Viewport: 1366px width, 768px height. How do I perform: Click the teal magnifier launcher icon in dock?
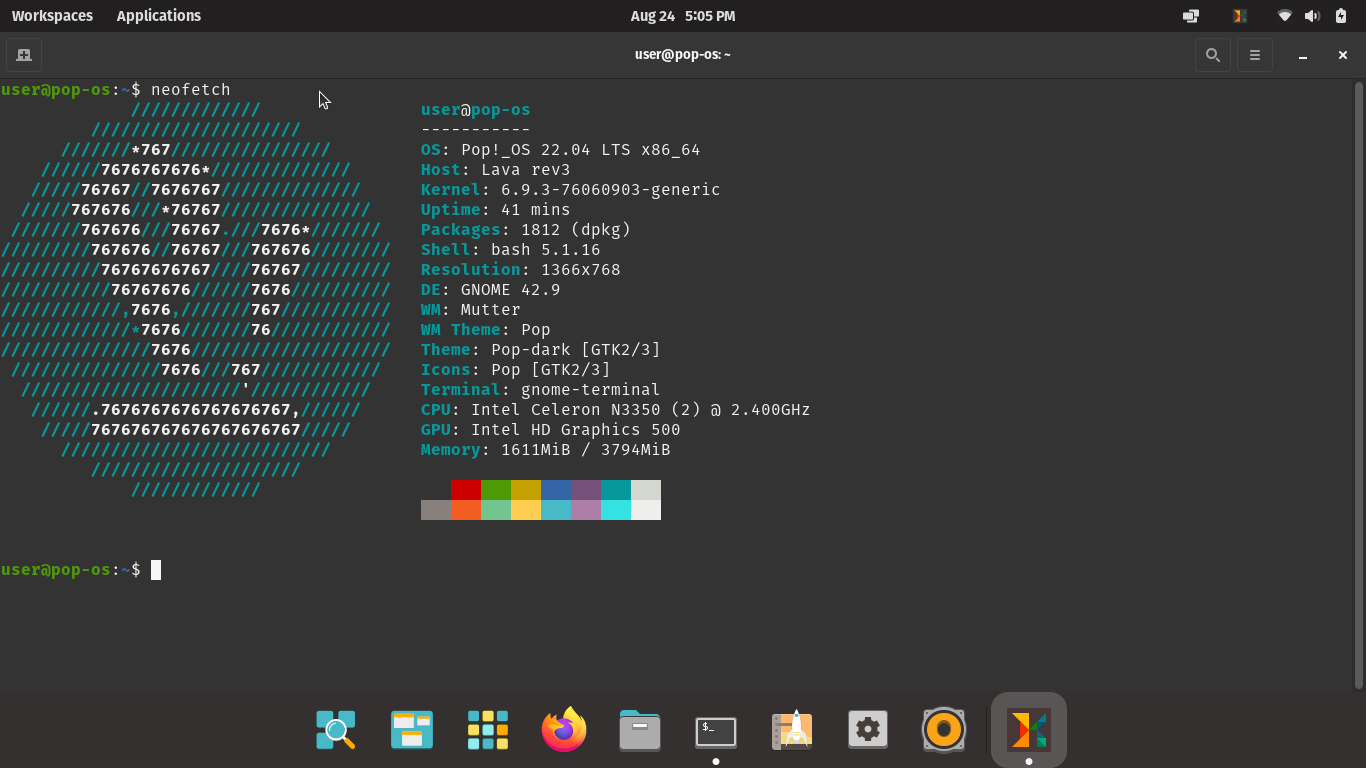coord(335,730)
